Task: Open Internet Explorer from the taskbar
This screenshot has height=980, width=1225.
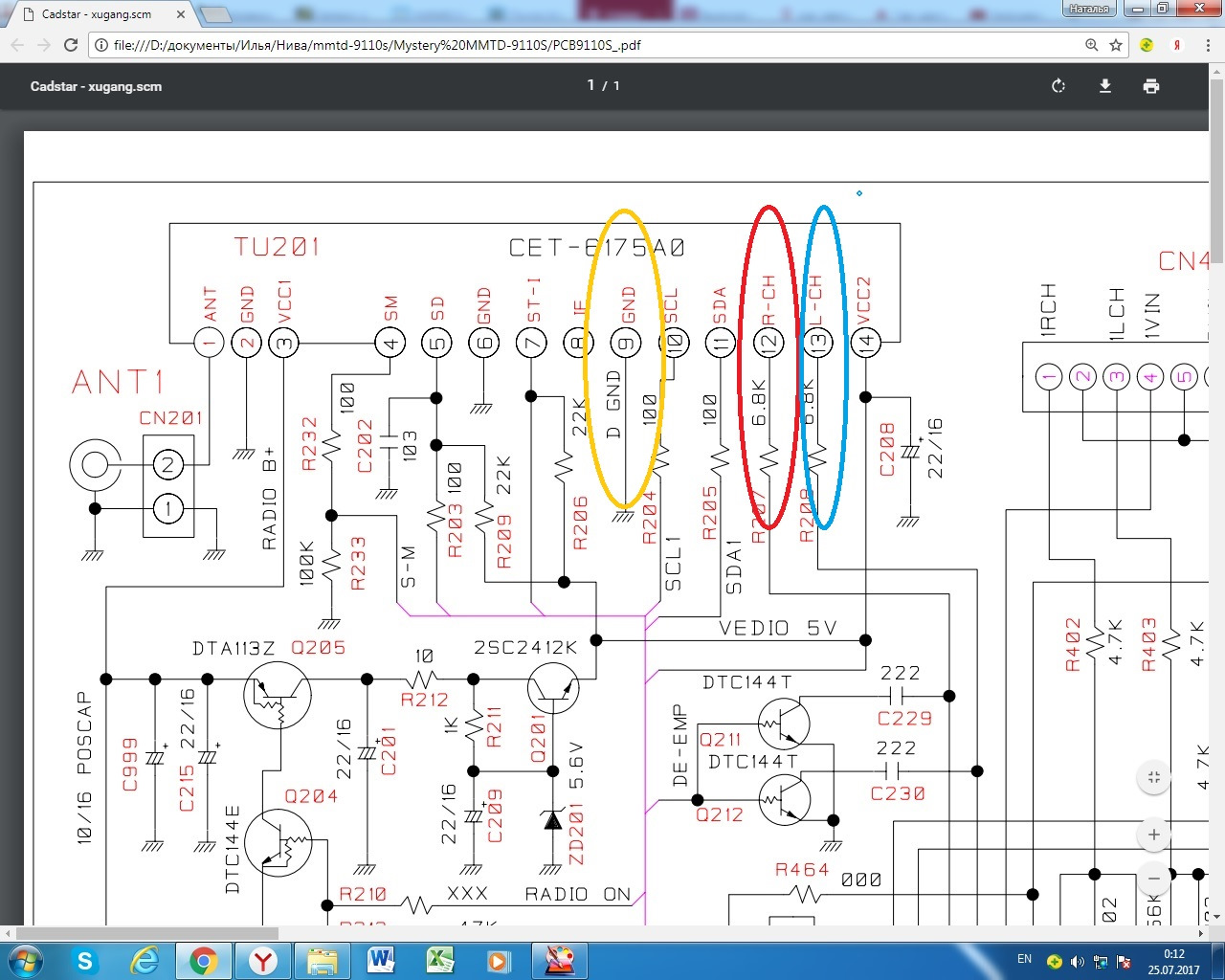Action: click(x=145, y=961)
